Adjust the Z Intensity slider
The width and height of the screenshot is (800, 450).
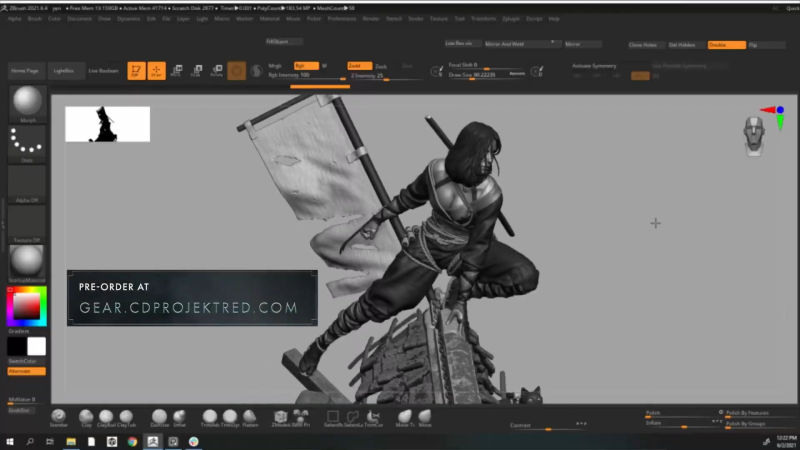(386, 76)
